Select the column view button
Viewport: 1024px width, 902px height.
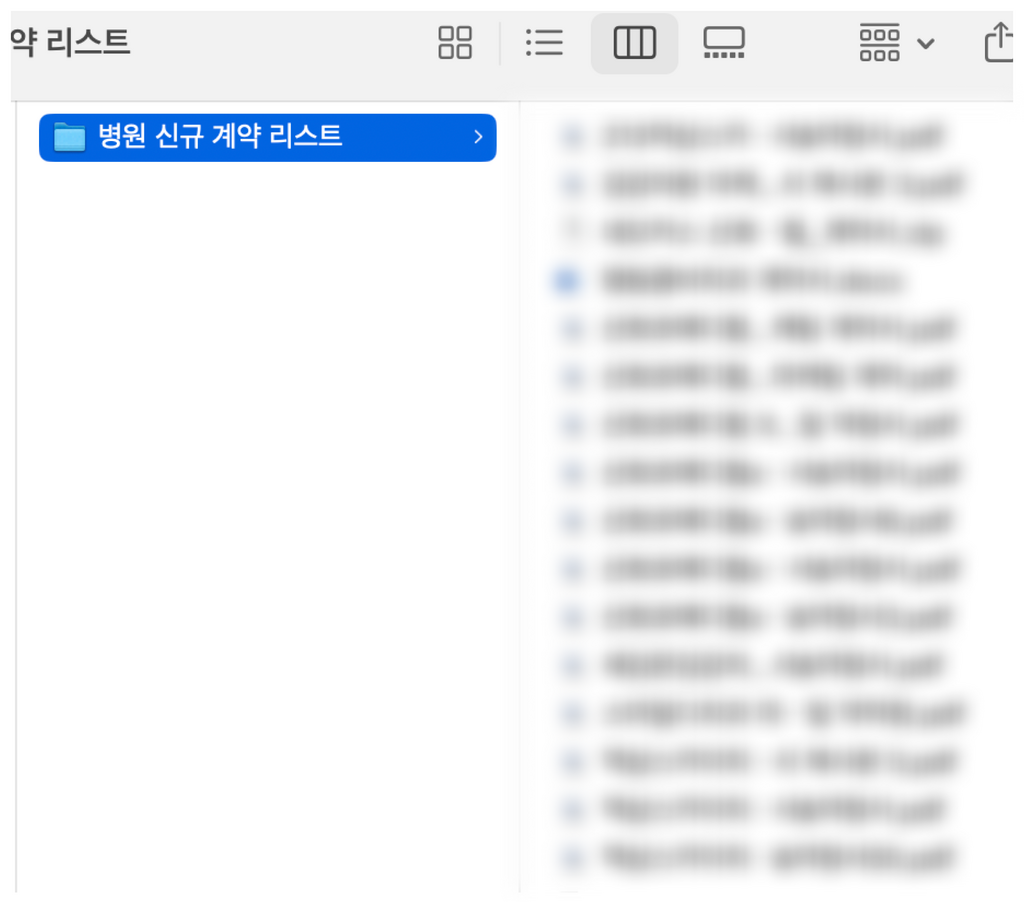[x=634, y=43]
